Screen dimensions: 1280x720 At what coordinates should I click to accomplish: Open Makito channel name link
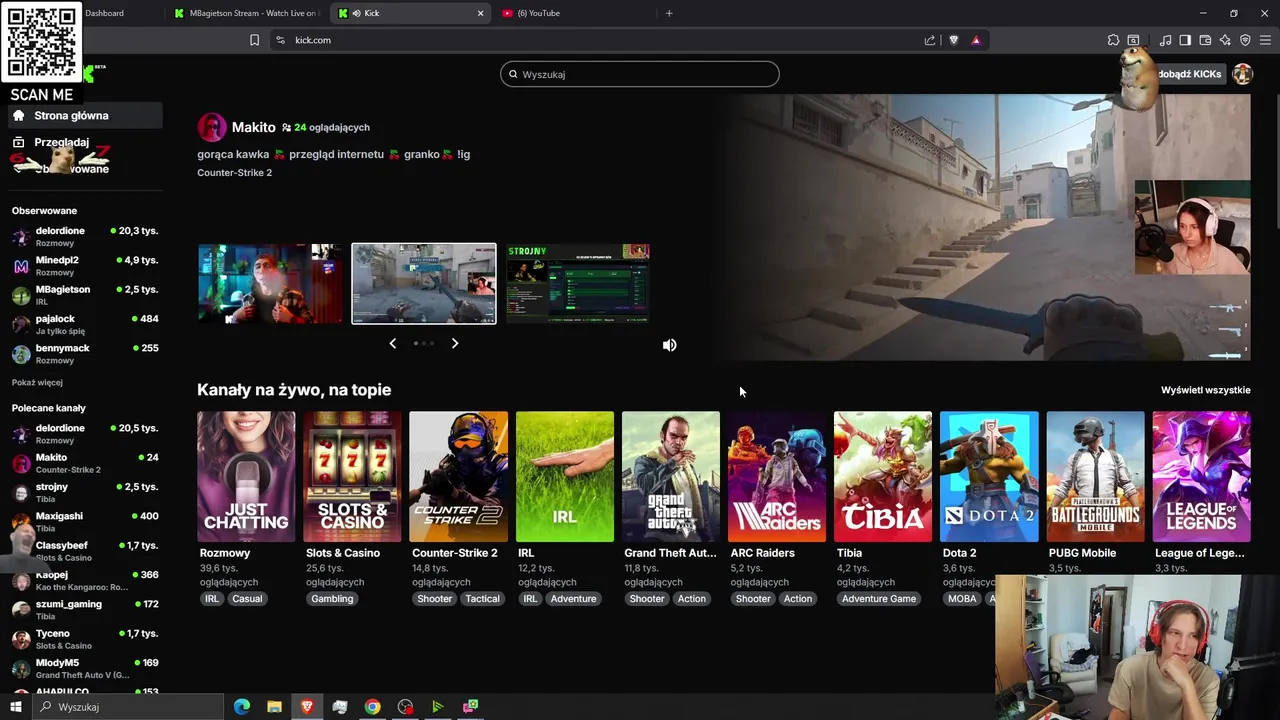[x=253, y=127]
